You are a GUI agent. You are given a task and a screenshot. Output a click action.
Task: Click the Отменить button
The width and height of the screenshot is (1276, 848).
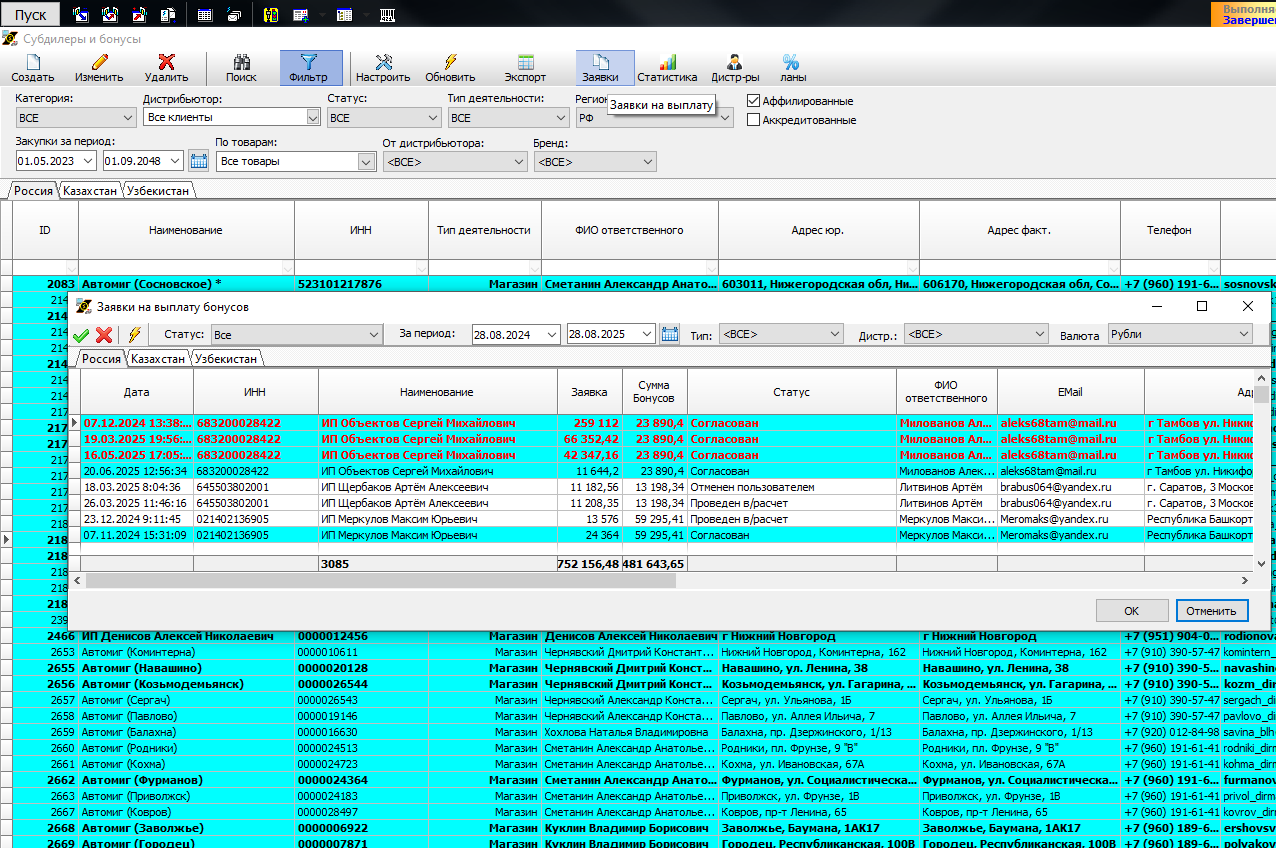coord(1212,610)
